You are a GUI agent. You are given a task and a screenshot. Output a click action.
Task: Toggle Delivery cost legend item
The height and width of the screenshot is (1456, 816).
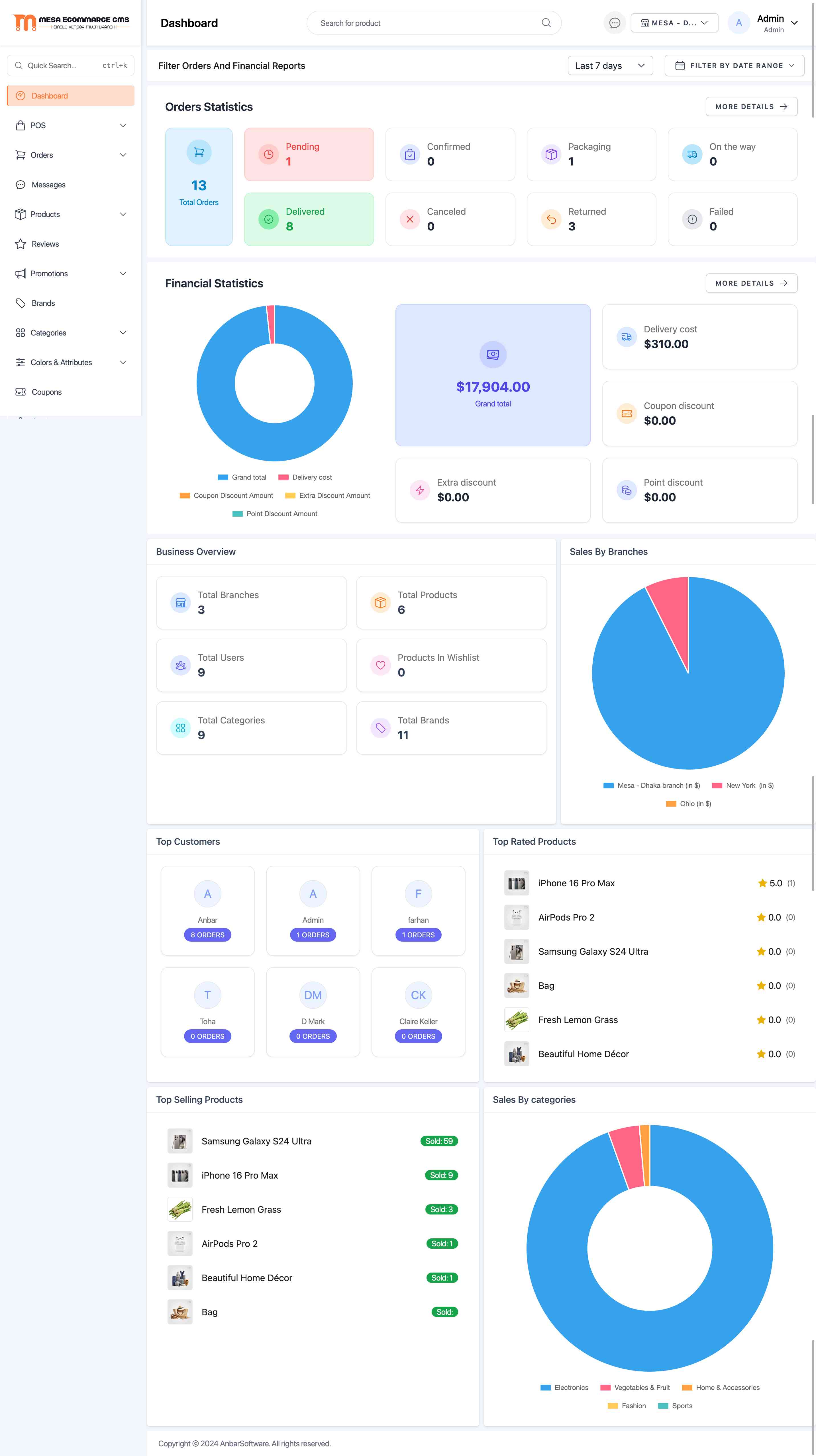point(305,478)
